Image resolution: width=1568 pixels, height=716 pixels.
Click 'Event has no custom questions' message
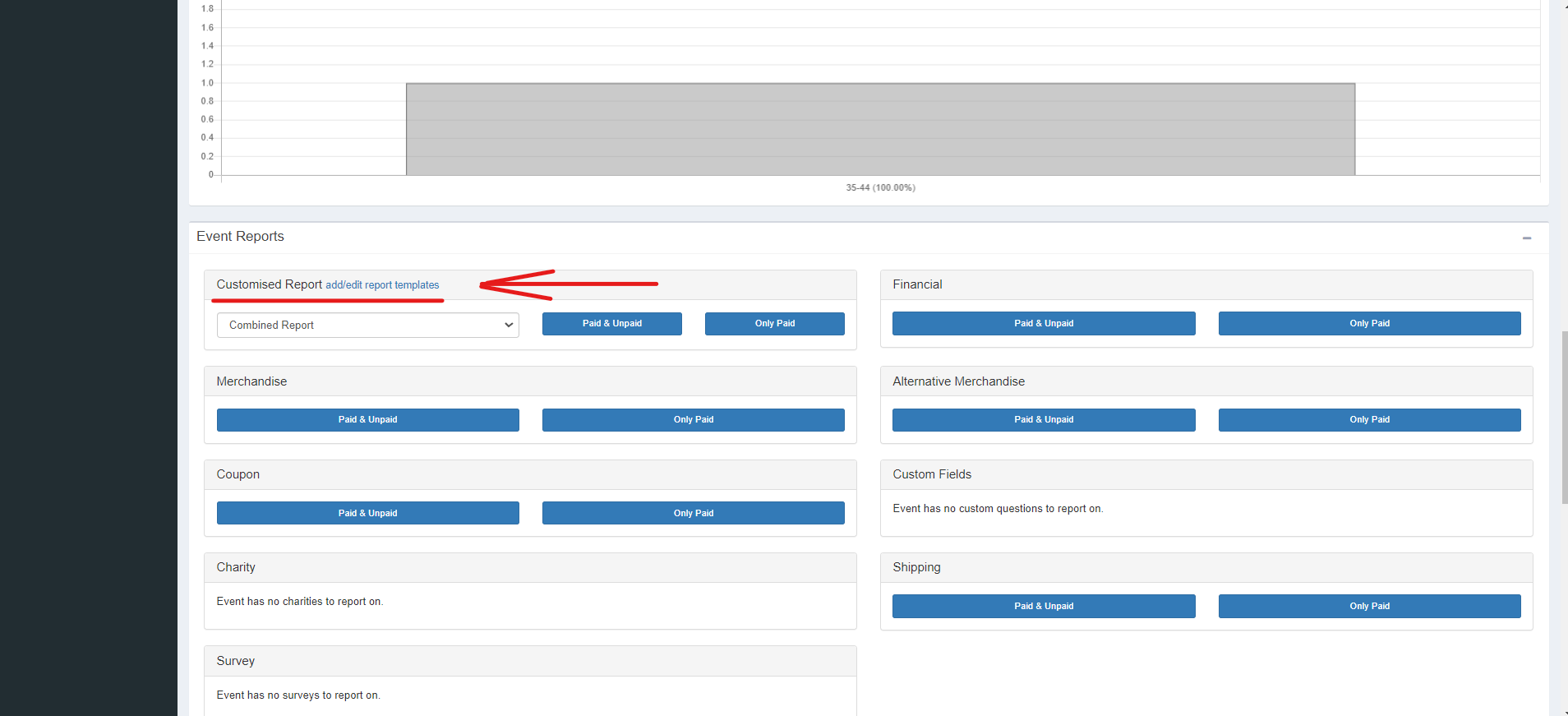(998, 509)
